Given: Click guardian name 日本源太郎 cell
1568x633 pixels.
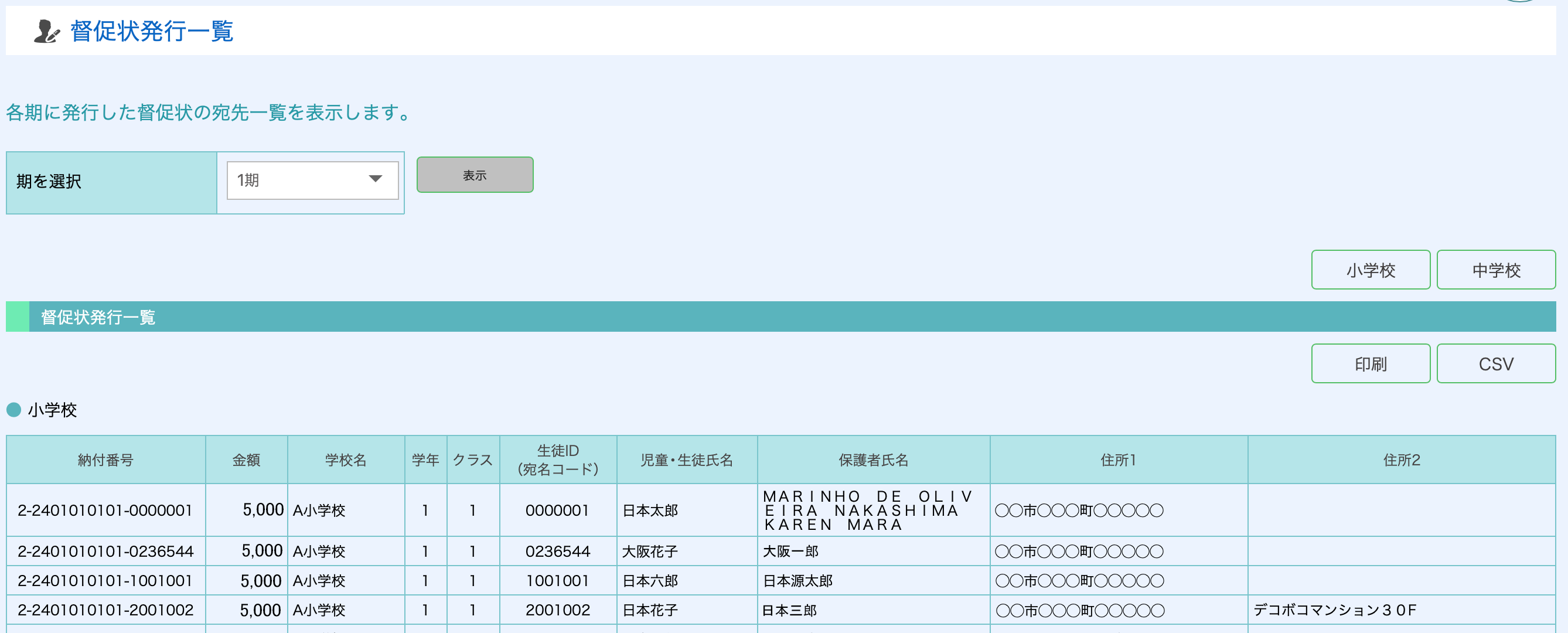Looking at the screenshot, I should tap(797, 581).
